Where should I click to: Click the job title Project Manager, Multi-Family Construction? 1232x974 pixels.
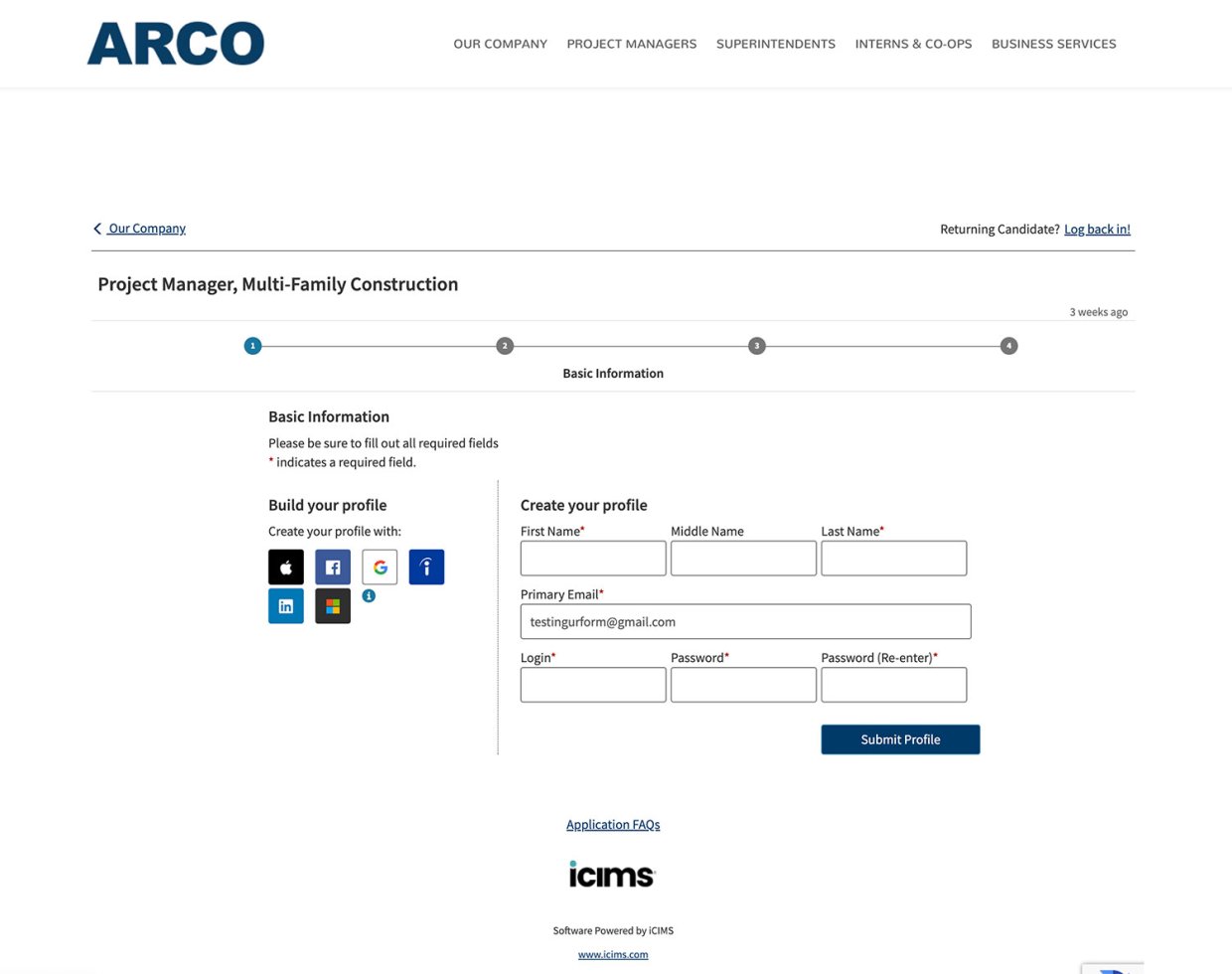278,284
